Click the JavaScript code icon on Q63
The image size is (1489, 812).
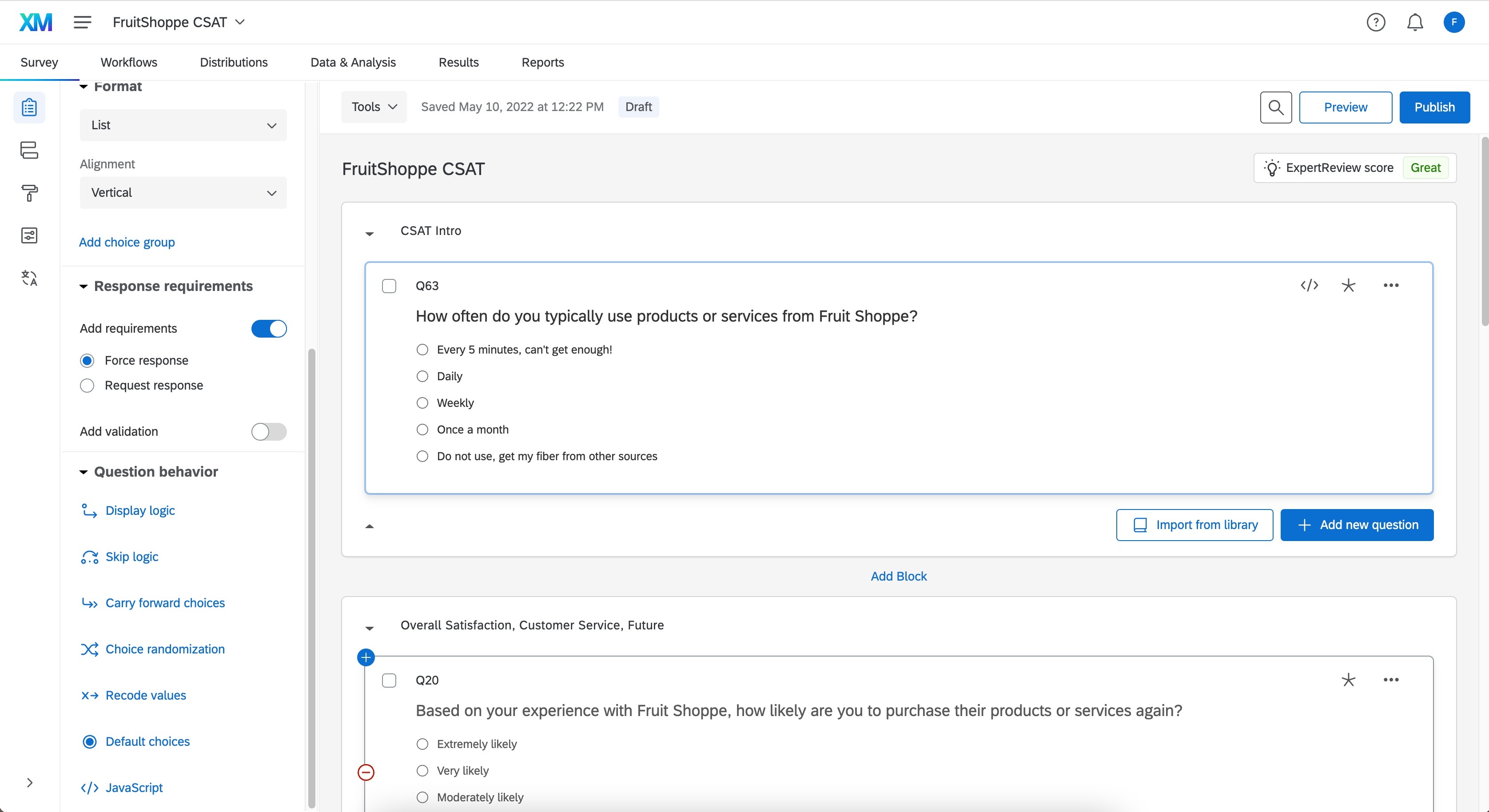point(1309,285)
